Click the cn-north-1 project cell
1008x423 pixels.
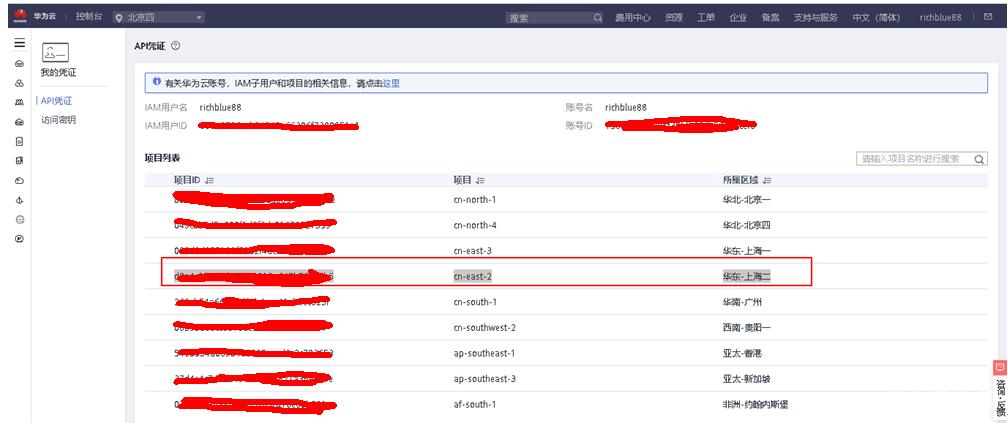(x=474, y=199)
